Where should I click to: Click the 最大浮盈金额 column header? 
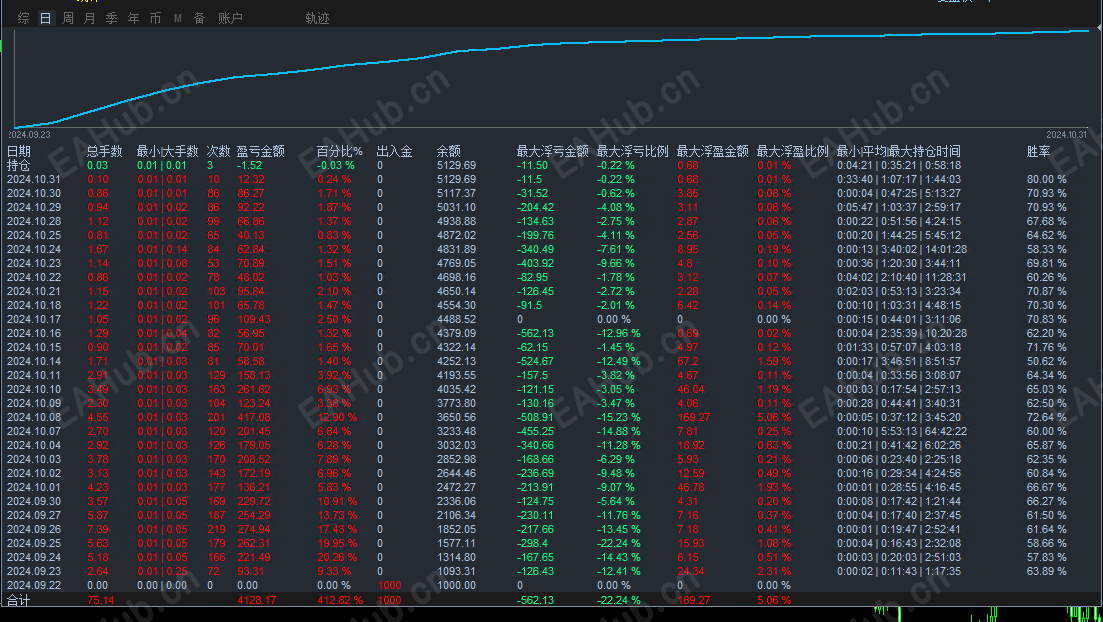coord(713,151)
